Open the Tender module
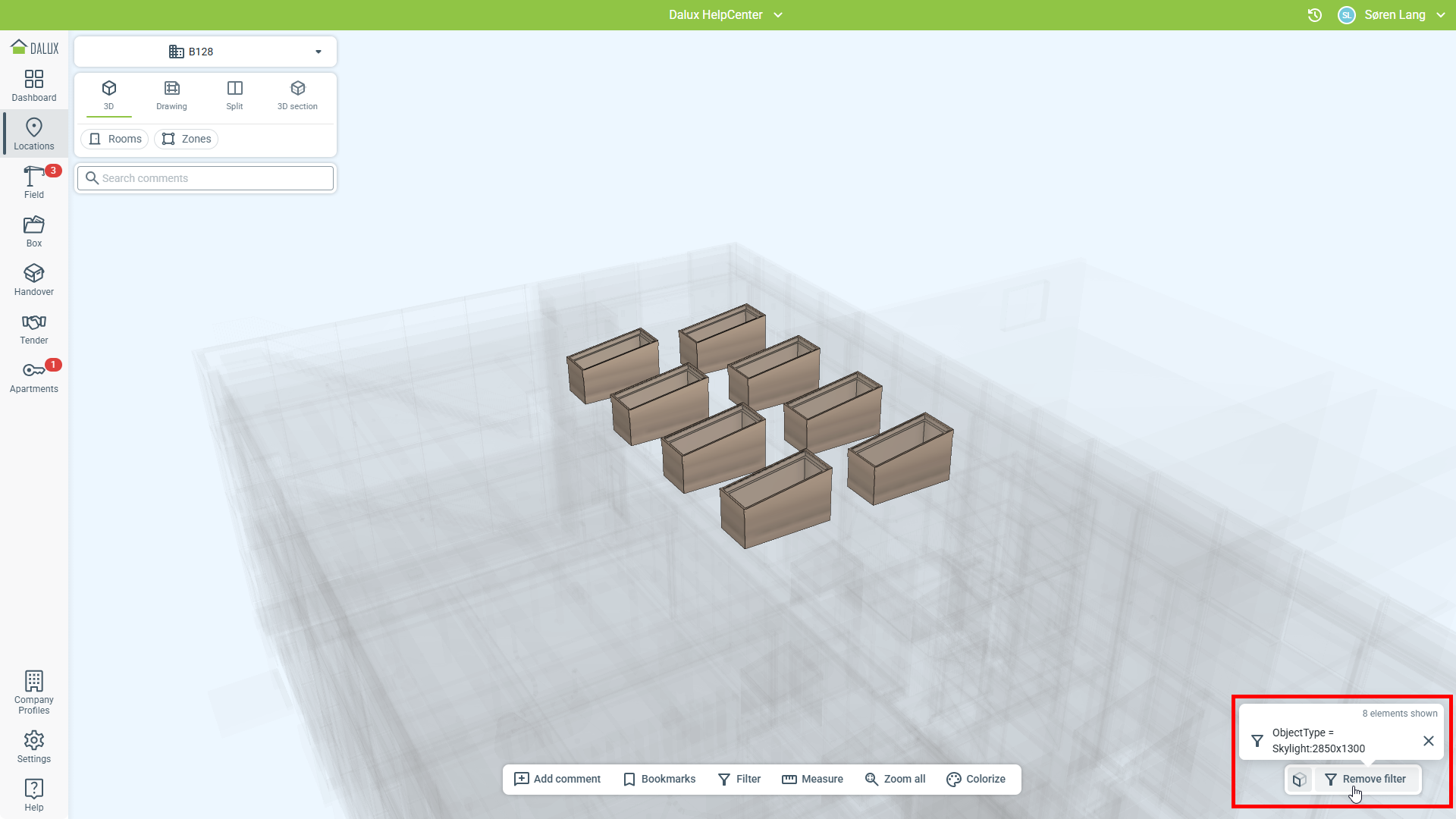This screenshot has width=1456, height=819. coord(34,328)
